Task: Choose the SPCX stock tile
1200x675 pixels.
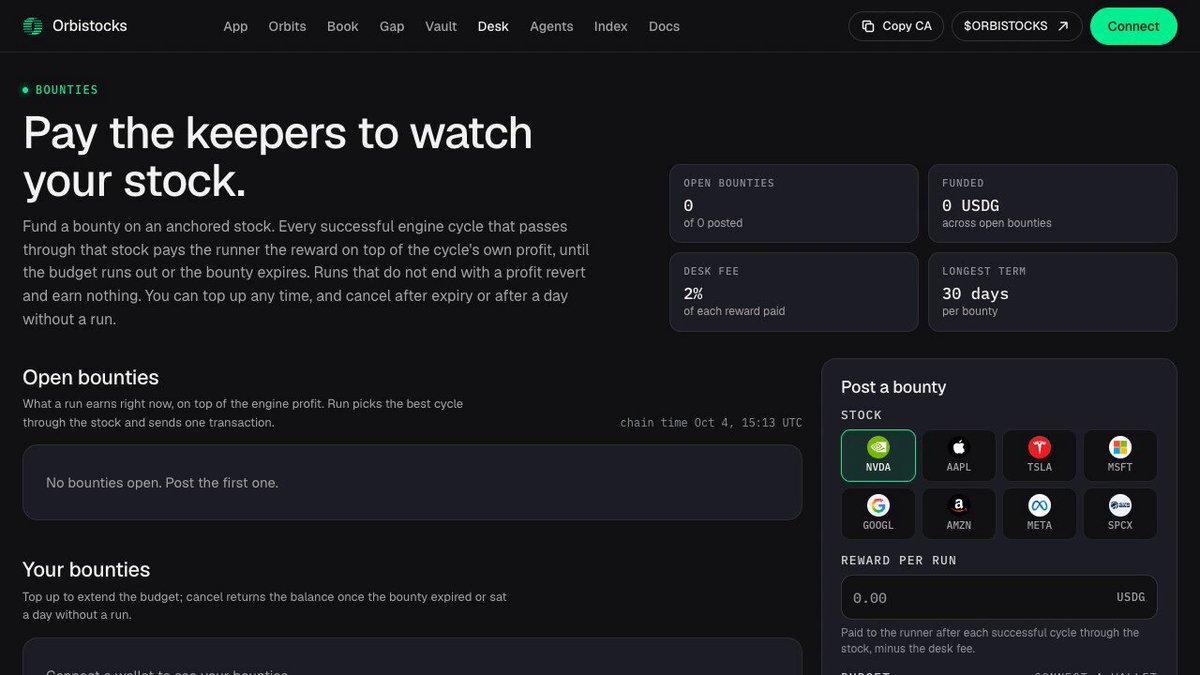Action: pos(1120,514)
